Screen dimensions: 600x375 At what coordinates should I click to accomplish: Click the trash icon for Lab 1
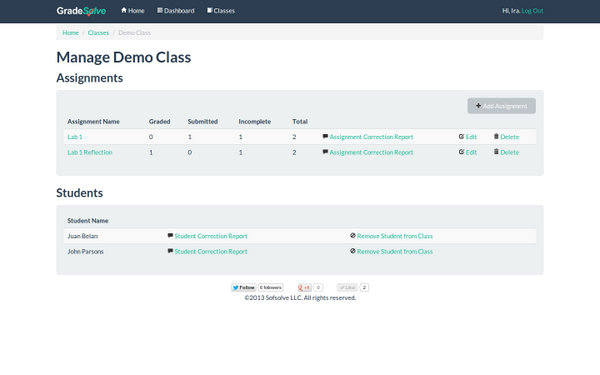tap(496, 136)
